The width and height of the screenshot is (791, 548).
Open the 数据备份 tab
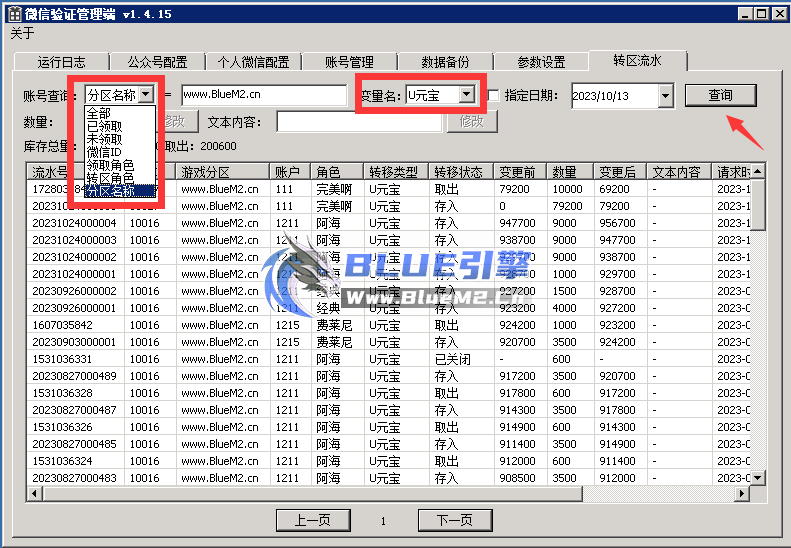pos(445,62)
